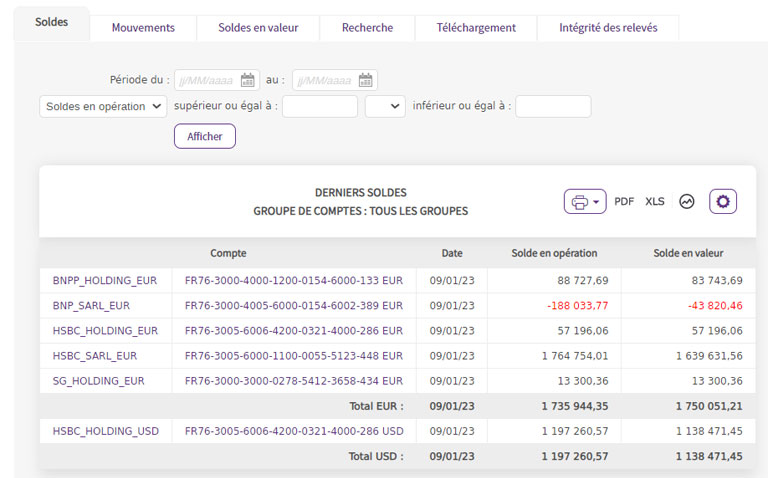Select the 'Intégrité des relevés' tab
Screen dimensions: 768x478
(x=608, y=28)
